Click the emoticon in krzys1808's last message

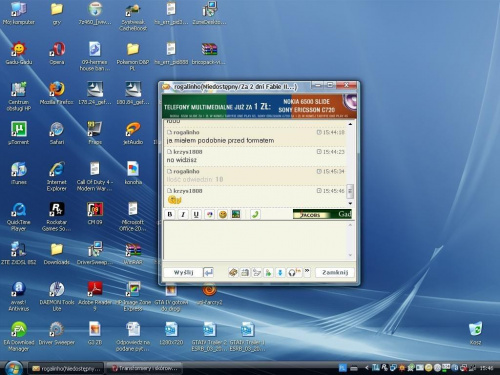[174, 200]
